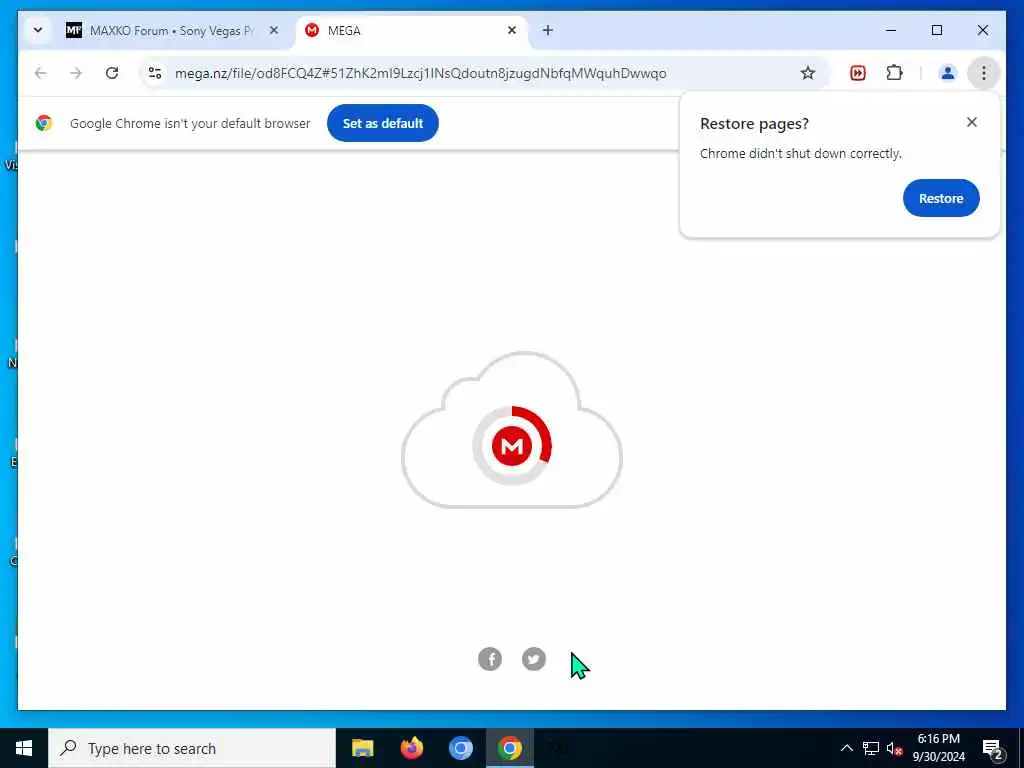Click the Restore button
1024x768 pixels.
[941, 198]
